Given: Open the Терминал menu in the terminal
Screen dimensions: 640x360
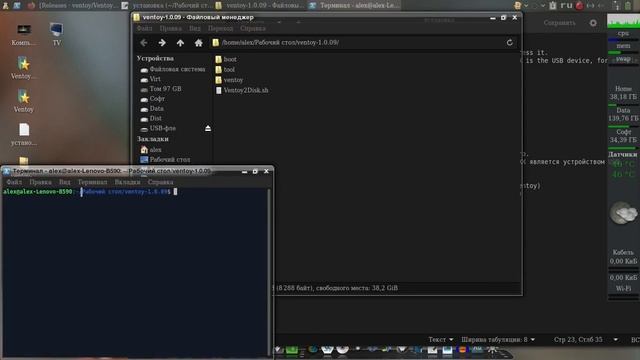Looking at the screenshot, I should click(93, 182).
